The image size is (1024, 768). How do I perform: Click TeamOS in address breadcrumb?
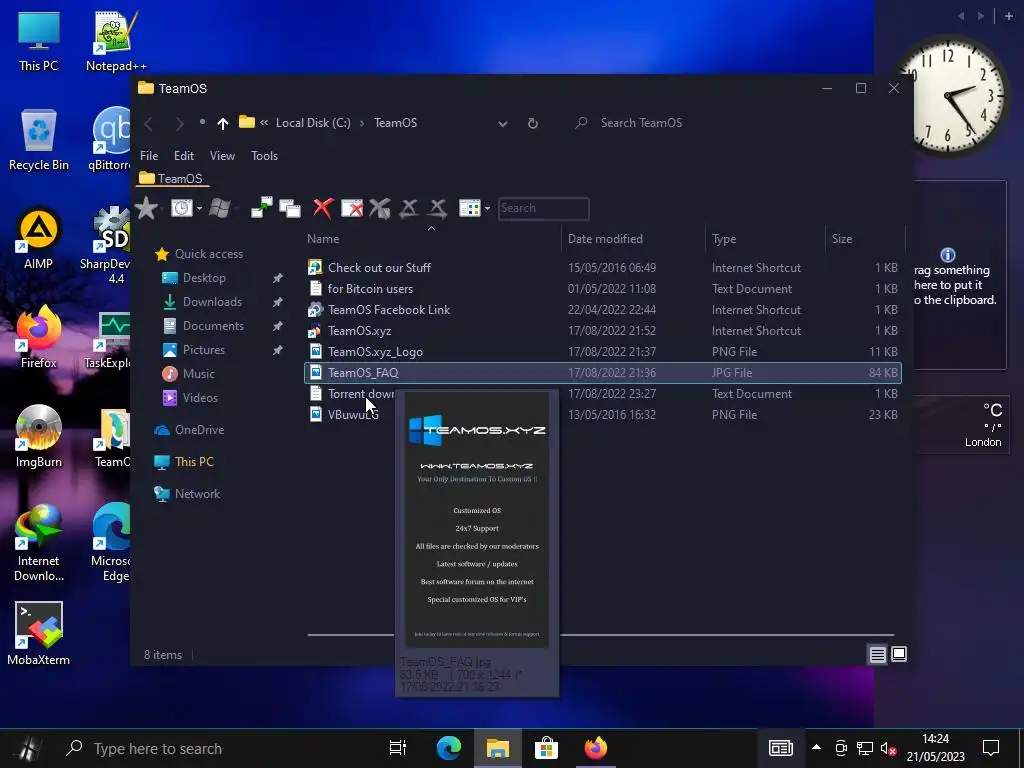coord(395,123)
